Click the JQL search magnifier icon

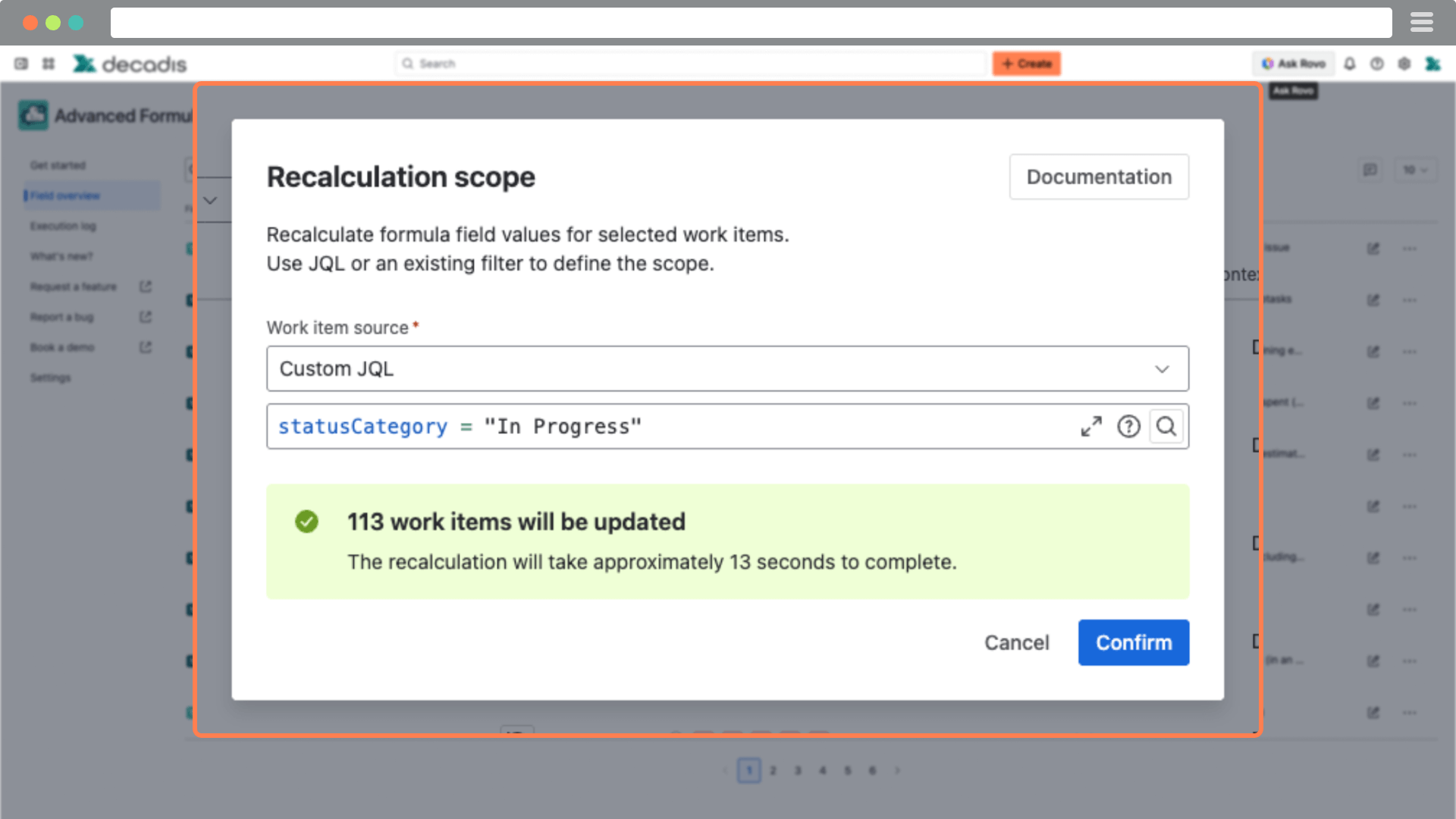pyautogui.click(x=1166, y=426)
